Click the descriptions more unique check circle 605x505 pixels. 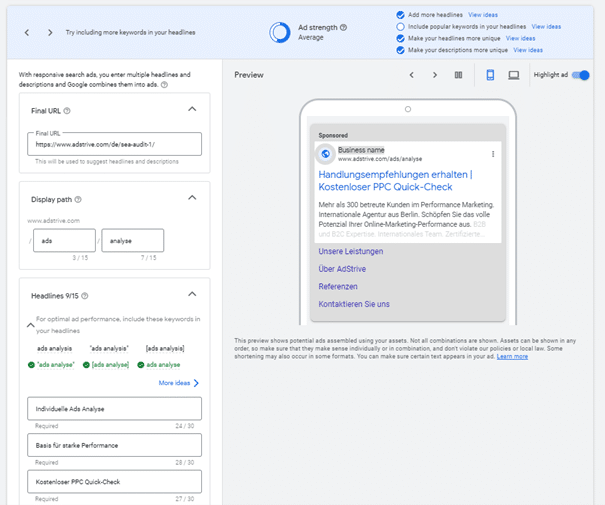401,50
